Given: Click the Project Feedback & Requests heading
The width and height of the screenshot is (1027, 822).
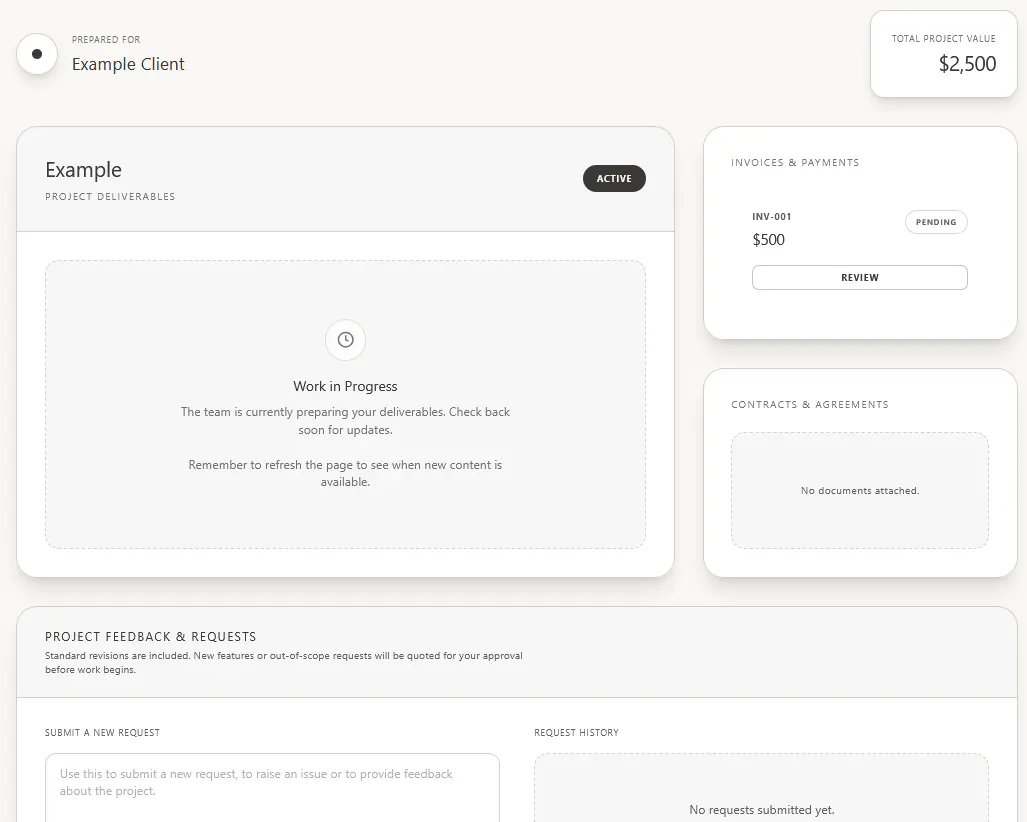Looking at the screenshot, I should tap(151, 637).
